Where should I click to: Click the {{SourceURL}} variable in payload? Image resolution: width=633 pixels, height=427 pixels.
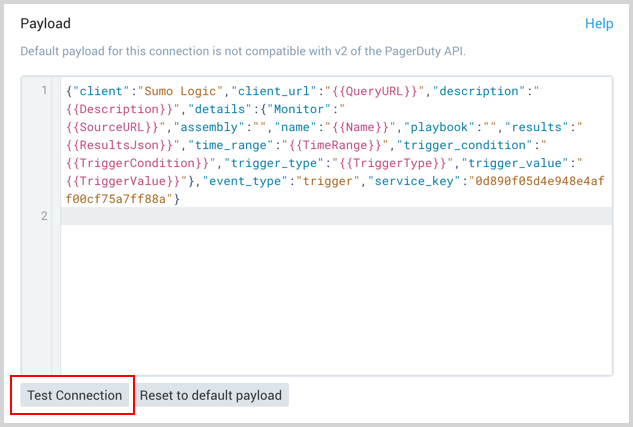[114, 127]
